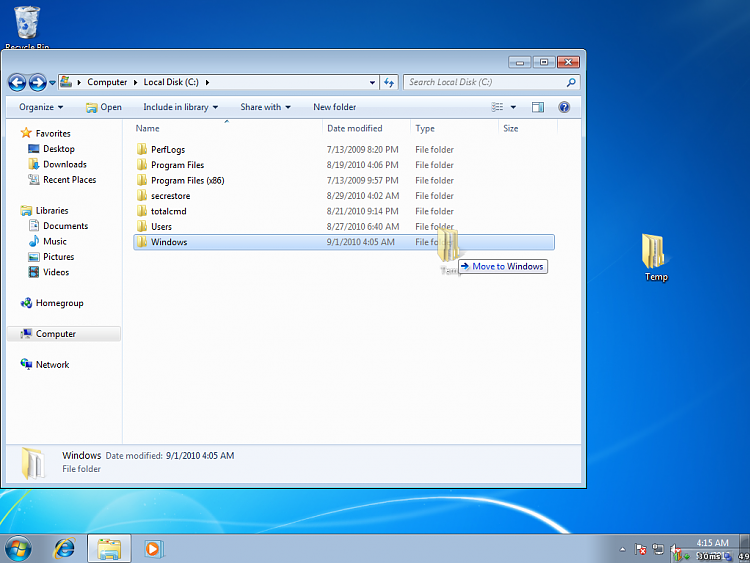Select the Windows folder row
The width and height of the screenshot is (750, 563).
[x=344, y=242]
